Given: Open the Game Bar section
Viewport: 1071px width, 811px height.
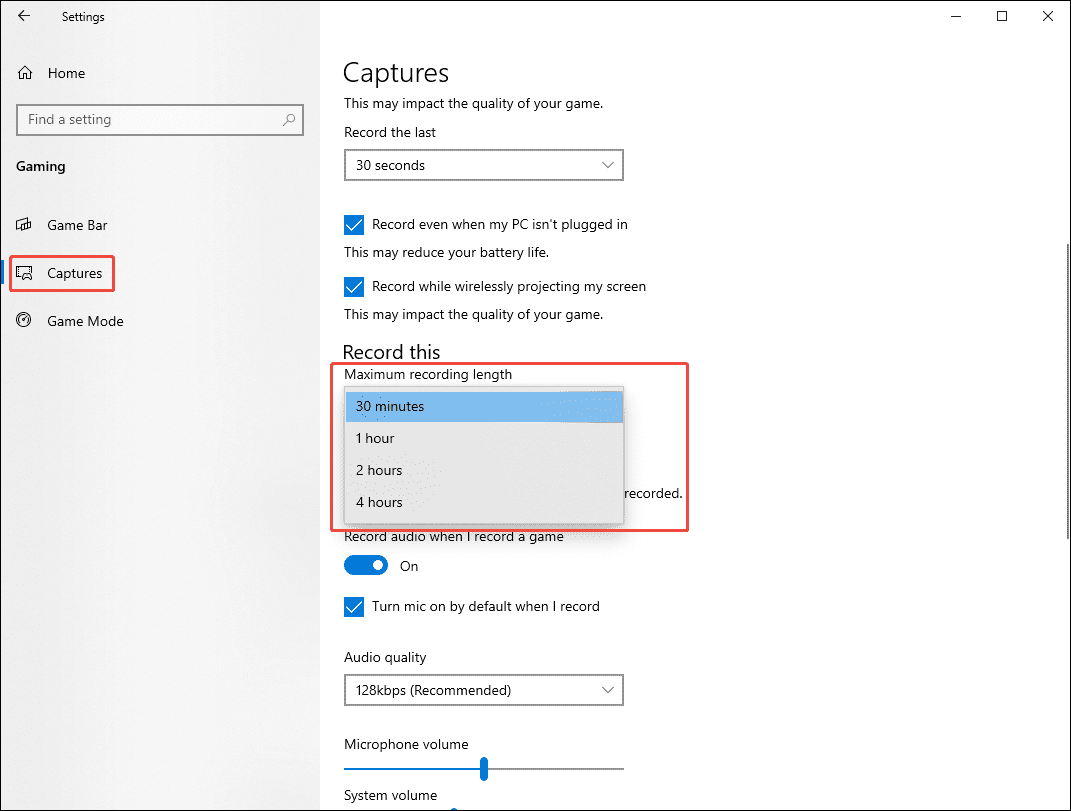Looking at the screenshot, I should tap(77, 225).
